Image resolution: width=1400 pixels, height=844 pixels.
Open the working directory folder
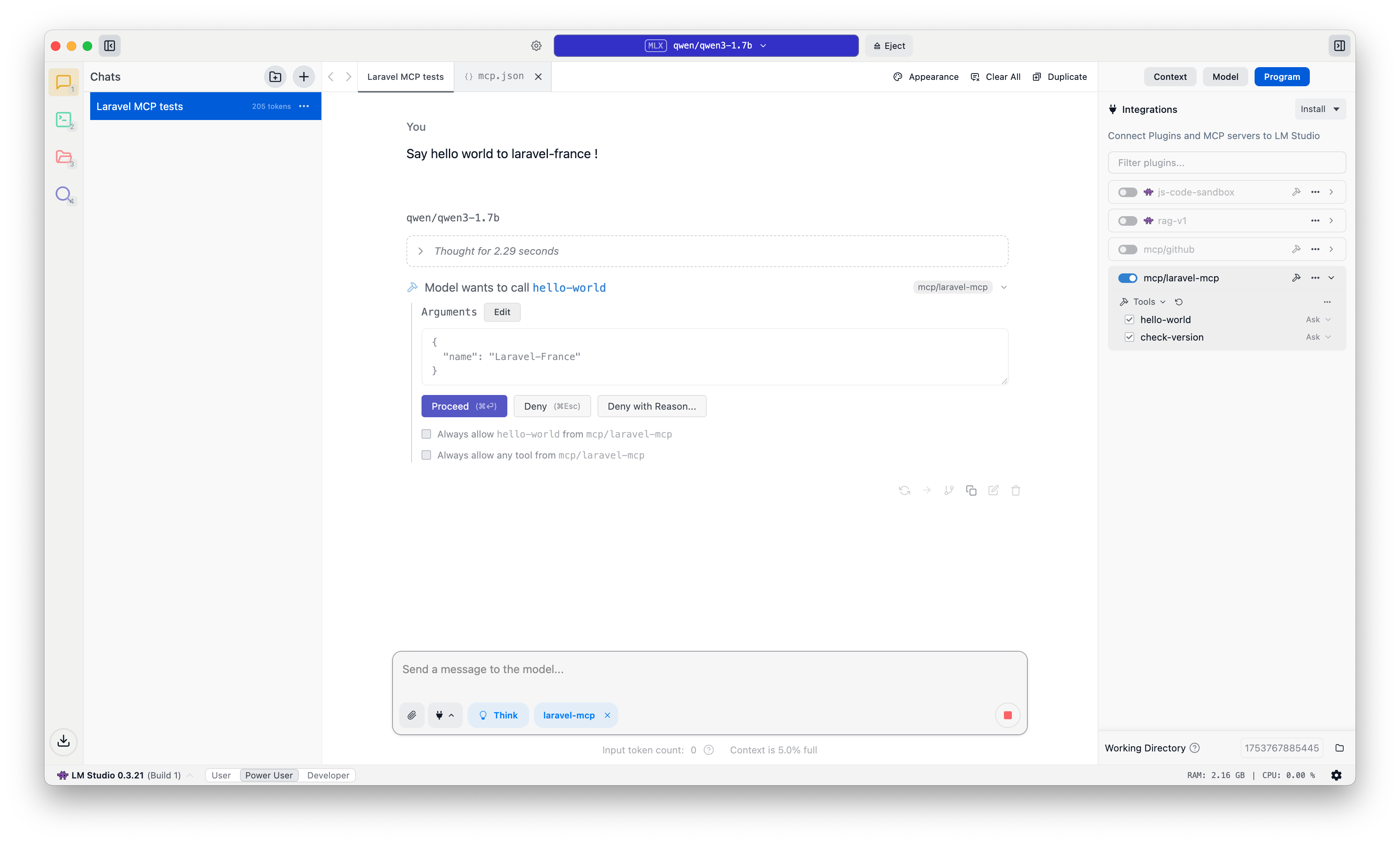pos(1339,748)
